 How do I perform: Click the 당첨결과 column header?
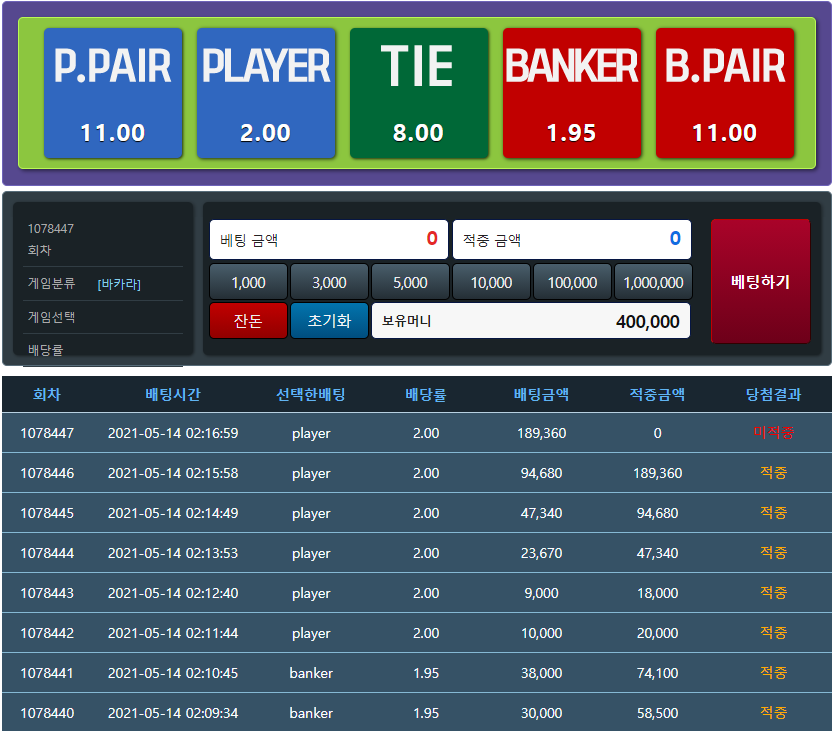(x=773, y=395)
